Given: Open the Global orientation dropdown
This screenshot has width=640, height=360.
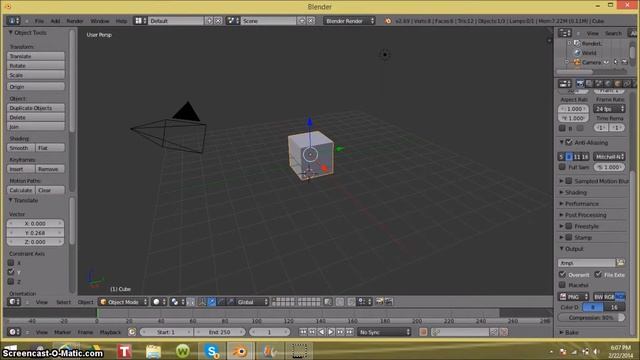Looking at the screenshot, I should pyautogui.click(x=253, y=302).
